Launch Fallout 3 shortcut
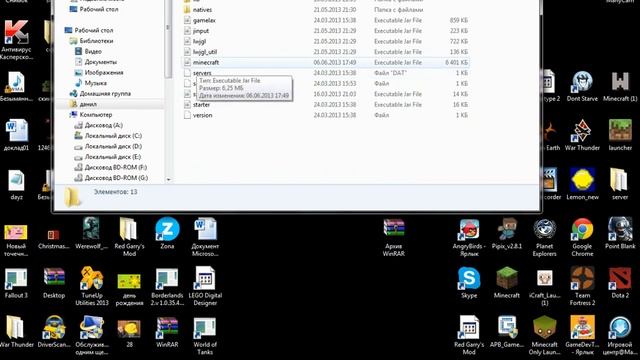 pos(16,282)
